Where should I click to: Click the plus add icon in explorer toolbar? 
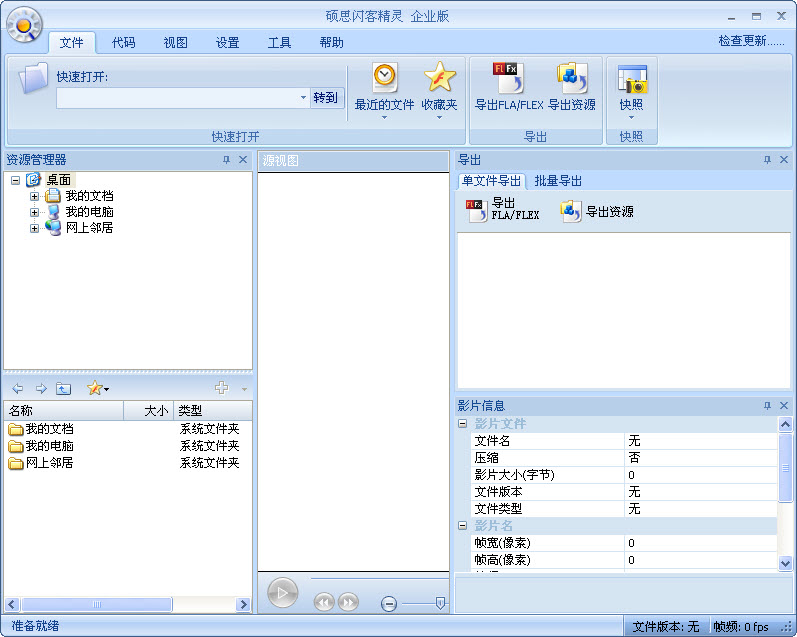coord(221,388)
